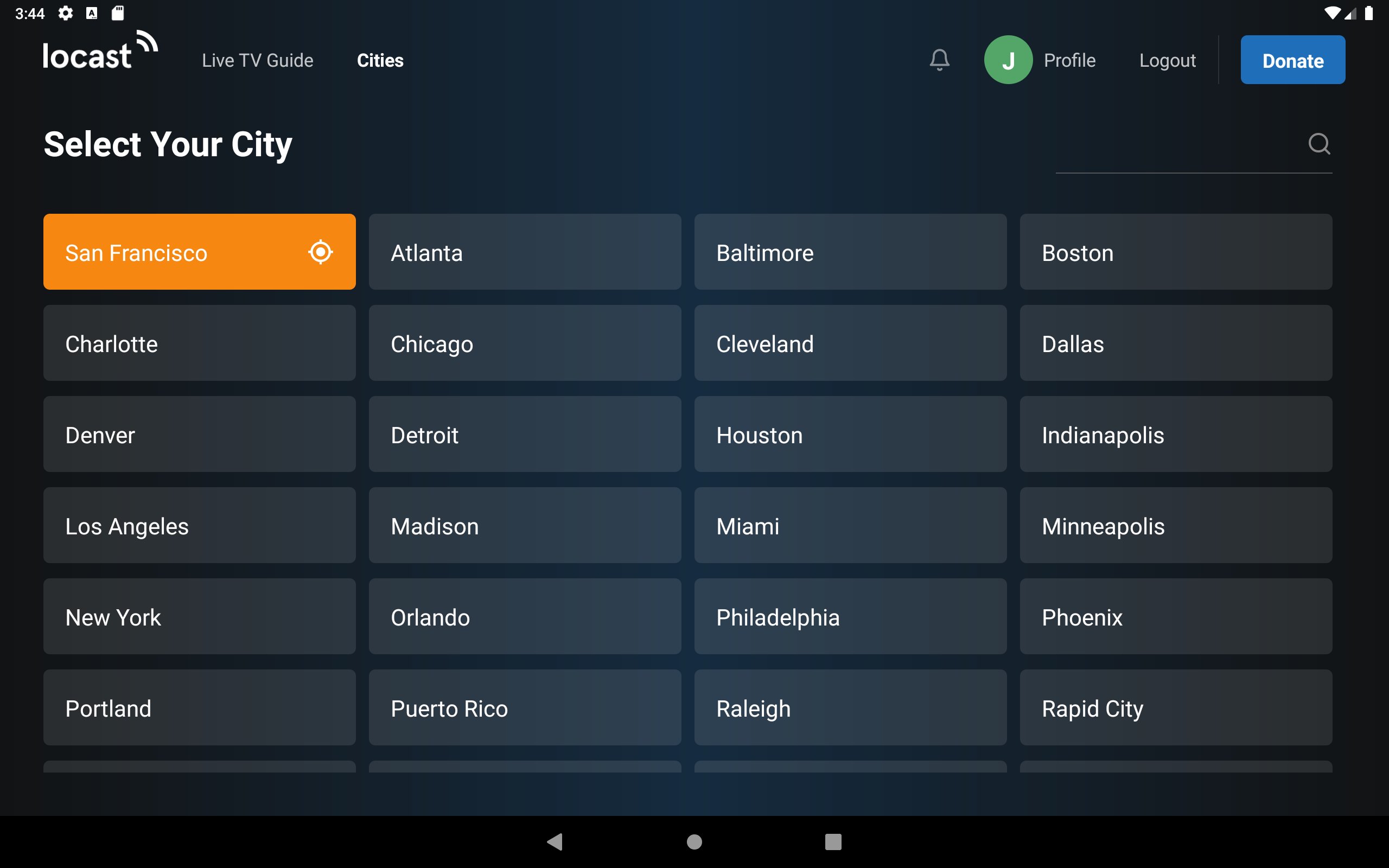Open the Profile link
This screenshot has height=868, width=1389.
1069,60
